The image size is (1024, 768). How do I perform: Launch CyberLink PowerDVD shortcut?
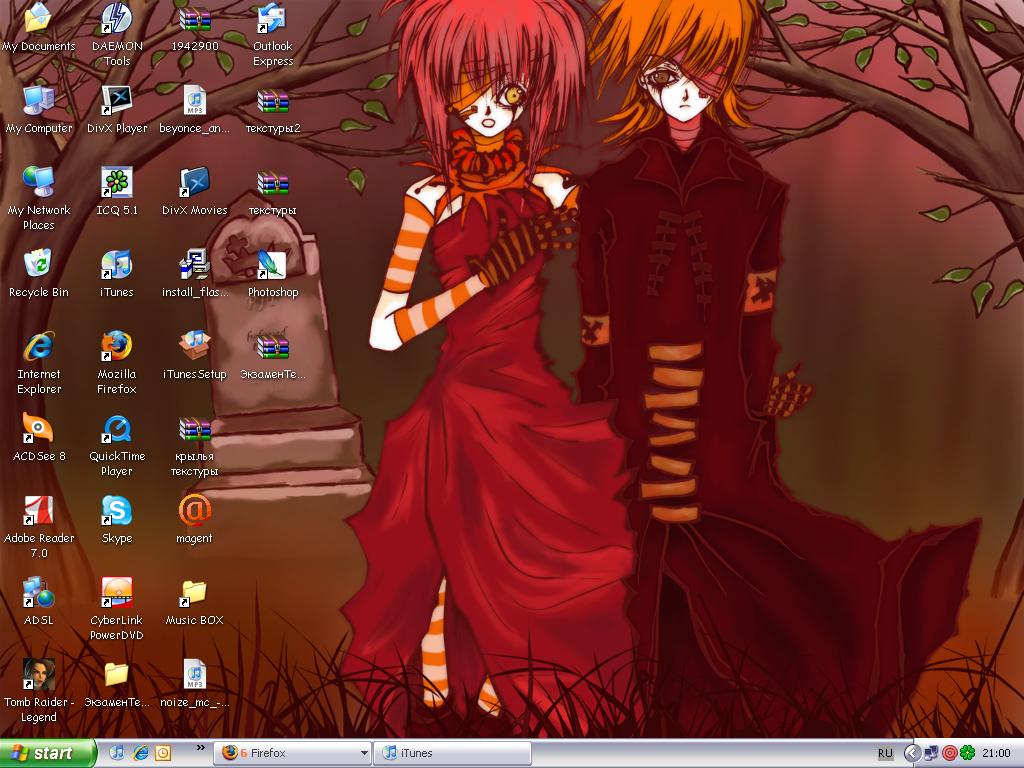(117, 609)
